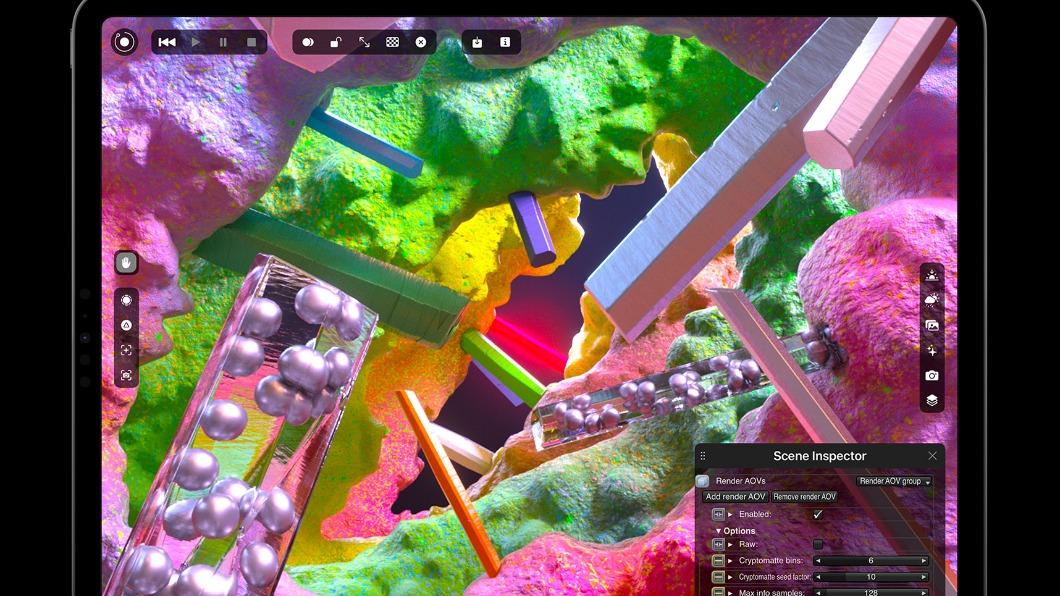
Task: Decrease Cryptomatte bins with left arrow
Action: coord(818,561)
